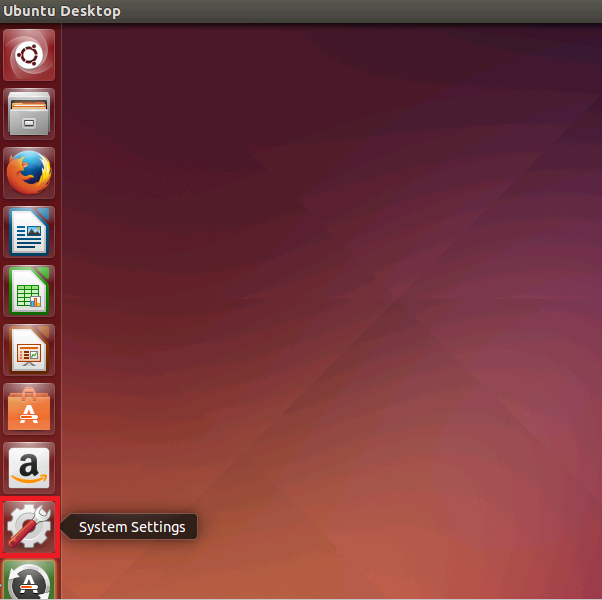Open Ubuntu Software Center
Image resolution: width=602 pixels, height=600 pixels.
coord(29,409)
